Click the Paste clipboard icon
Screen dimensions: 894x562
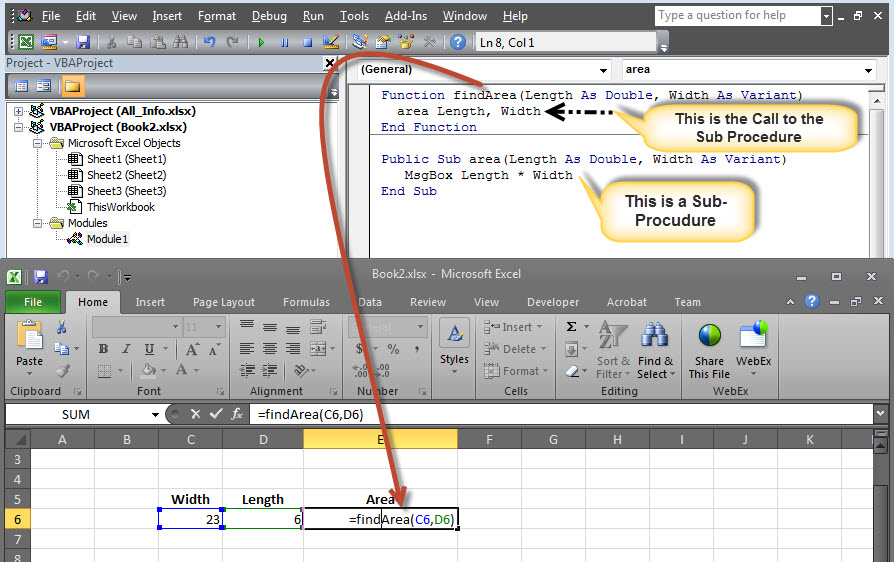point(29,345)
